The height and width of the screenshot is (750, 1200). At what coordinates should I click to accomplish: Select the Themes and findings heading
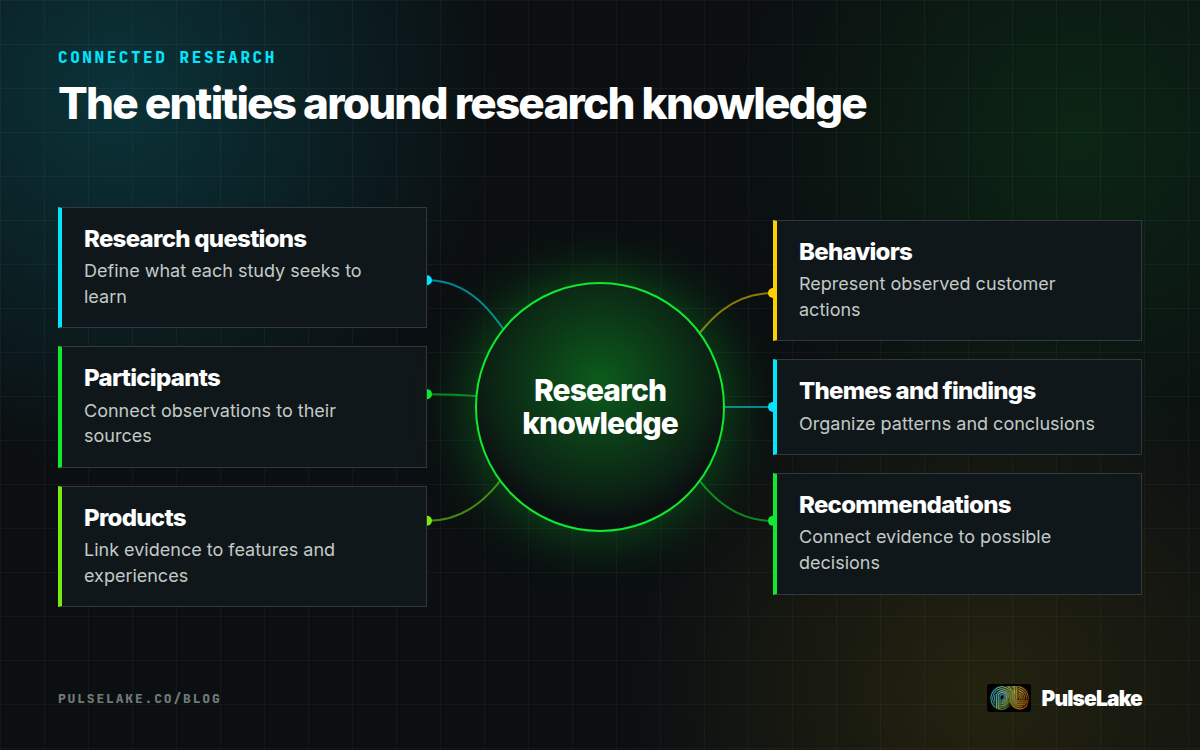(x=917, y=391)
